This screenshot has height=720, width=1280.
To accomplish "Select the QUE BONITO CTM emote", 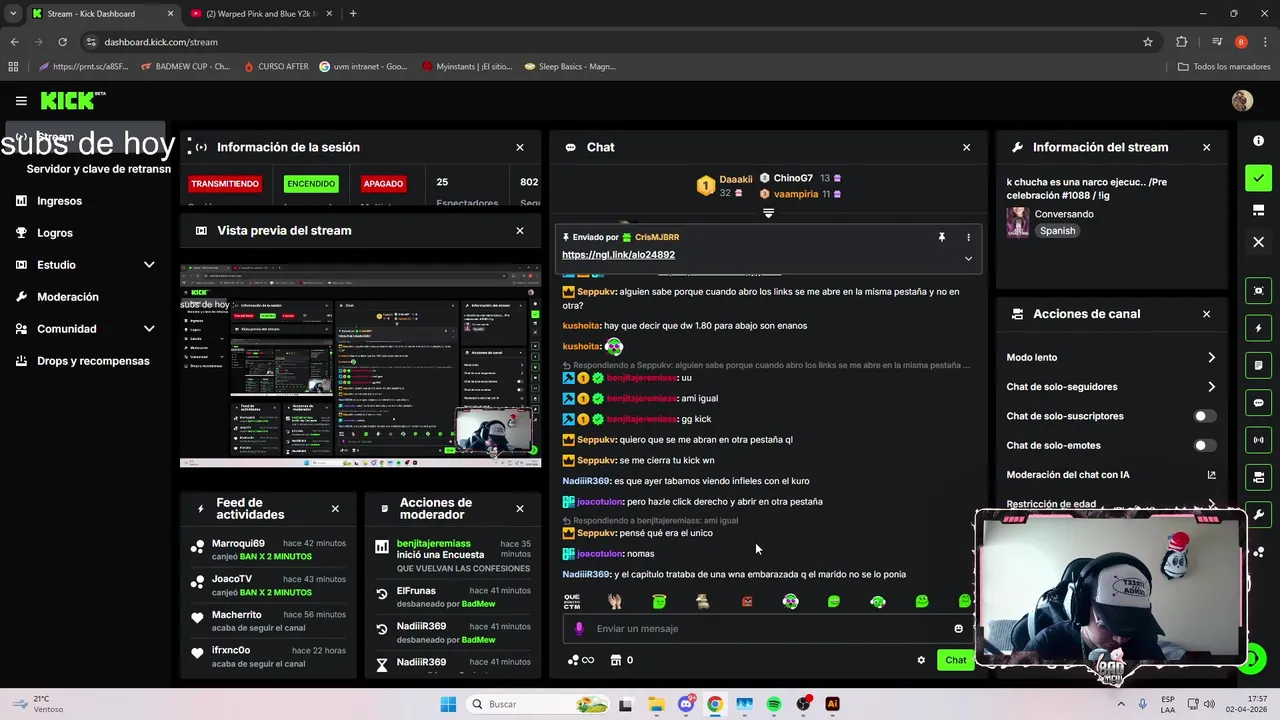I will point(572,601).
